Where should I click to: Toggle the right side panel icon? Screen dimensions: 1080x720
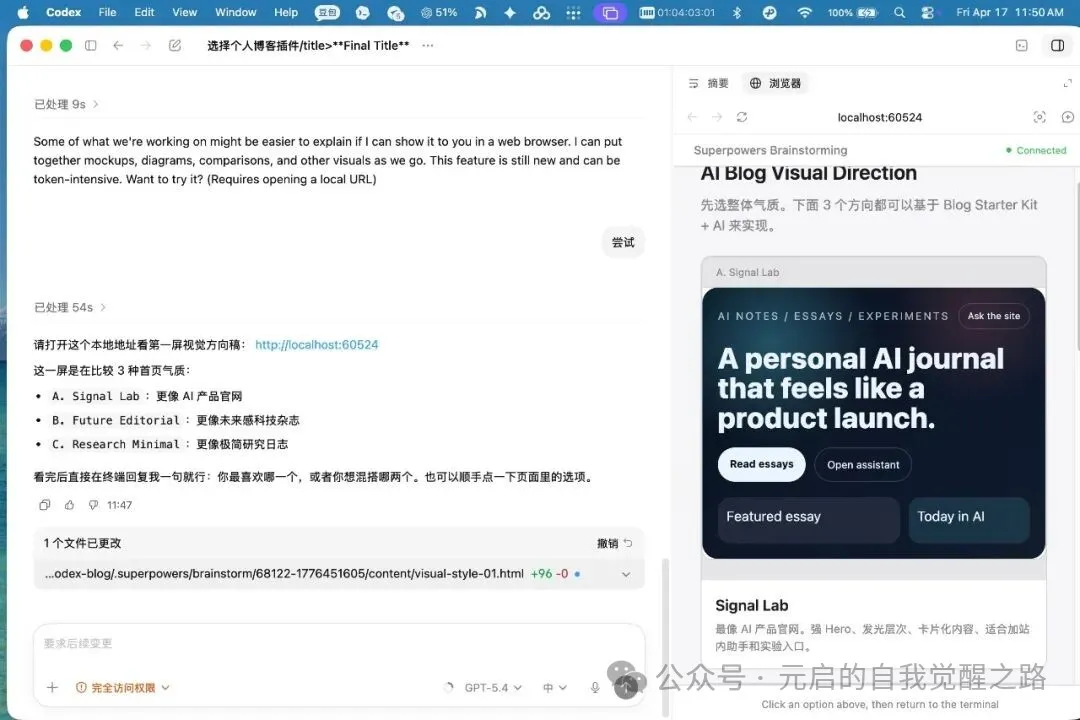(x=1057, y=45)
